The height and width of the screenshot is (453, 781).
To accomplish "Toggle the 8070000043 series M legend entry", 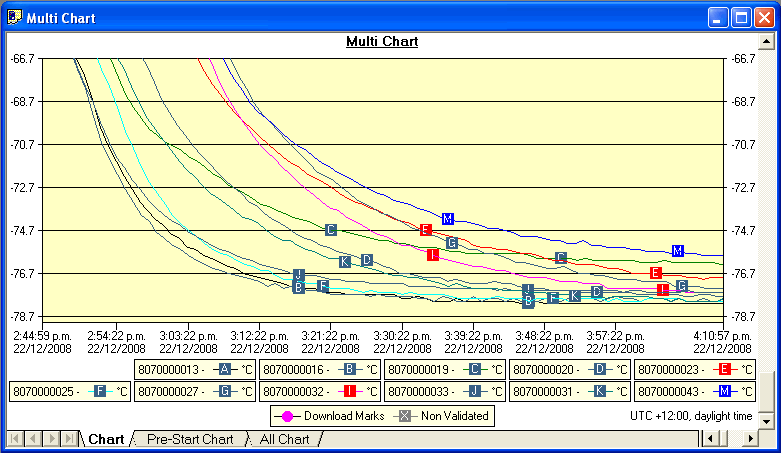I will point(695,392).
